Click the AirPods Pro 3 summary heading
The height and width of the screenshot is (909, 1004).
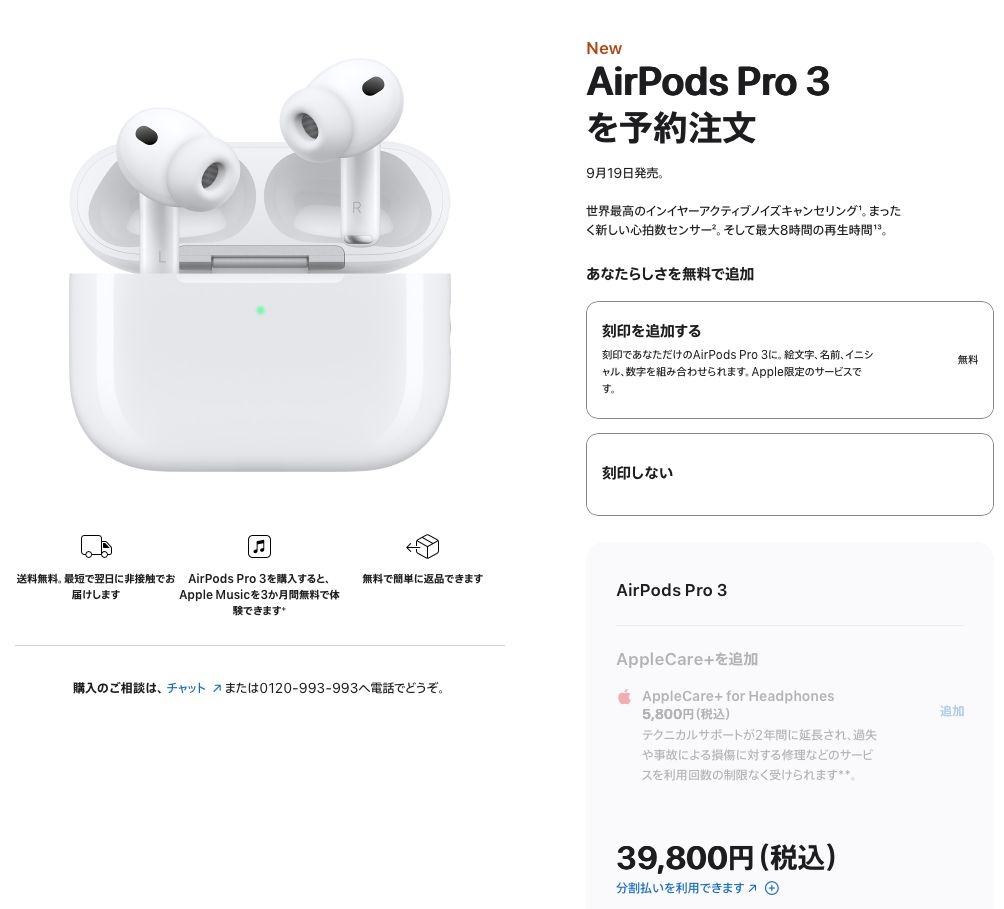(671, 590)
